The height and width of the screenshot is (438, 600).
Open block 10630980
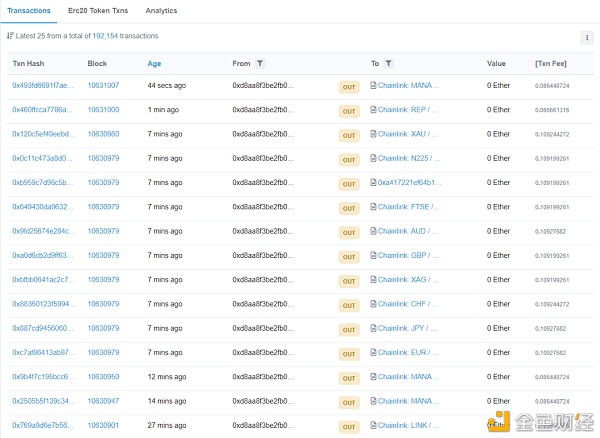pyautogui.click(x=103, y=134)
